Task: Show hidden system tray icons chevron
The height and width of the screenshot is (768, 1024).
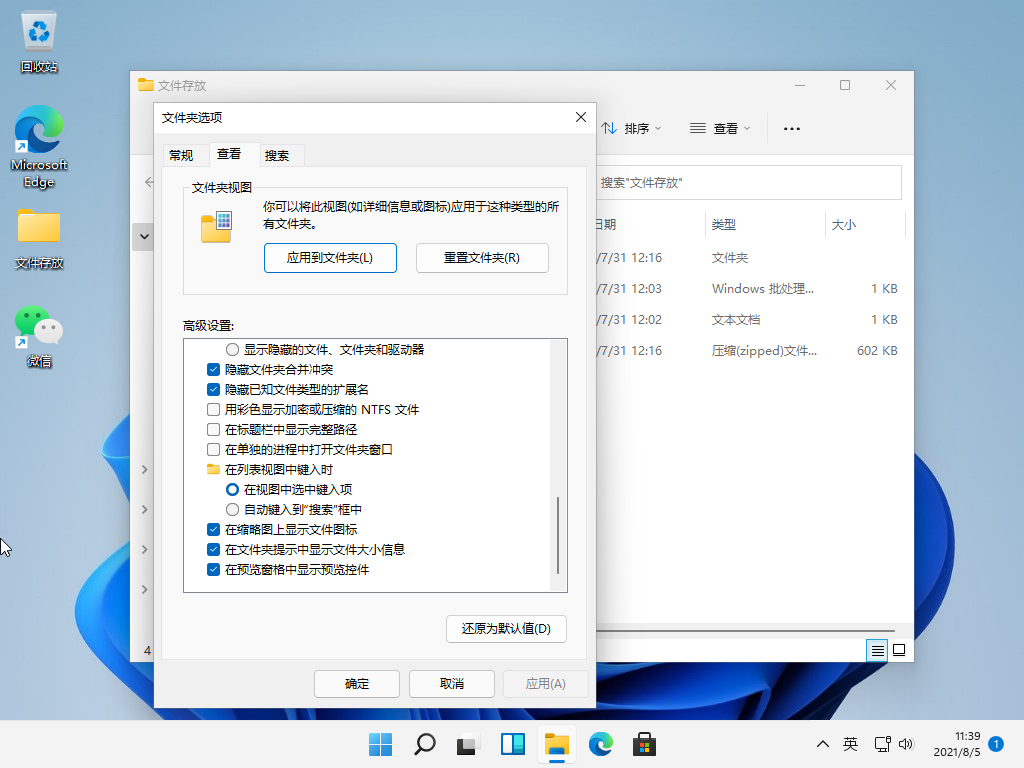Action: click(822, 744)
